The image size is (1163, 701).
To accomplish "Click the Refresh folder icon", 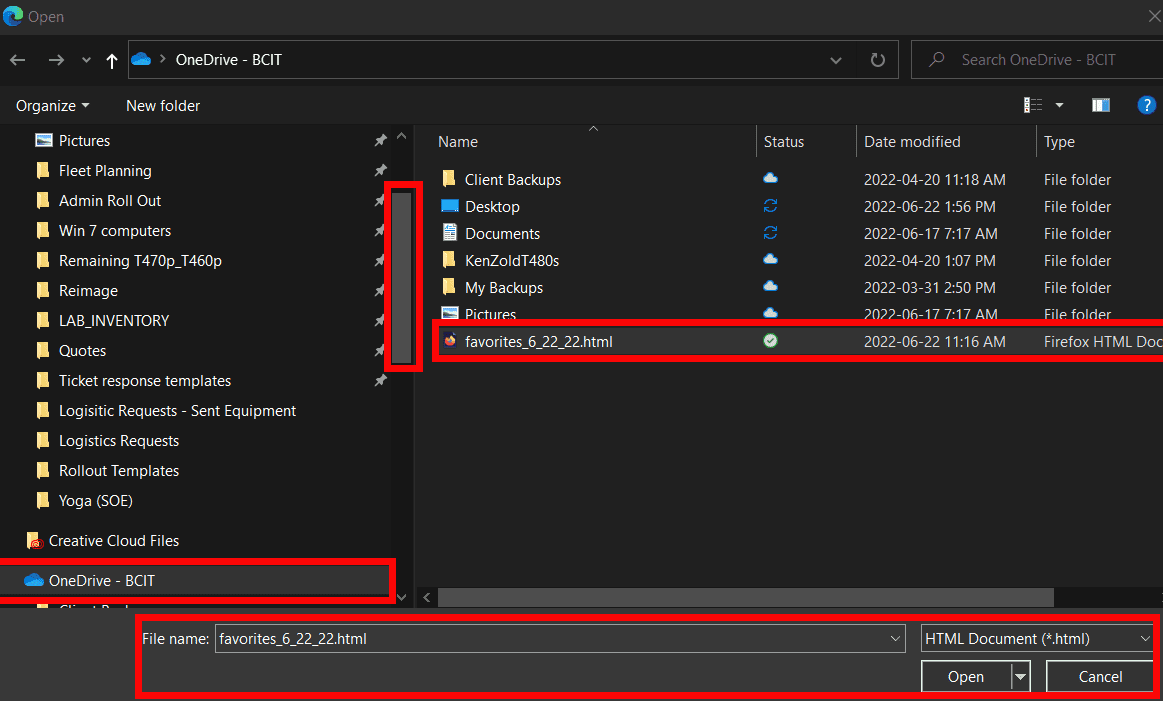I will (x=877, y=60).
